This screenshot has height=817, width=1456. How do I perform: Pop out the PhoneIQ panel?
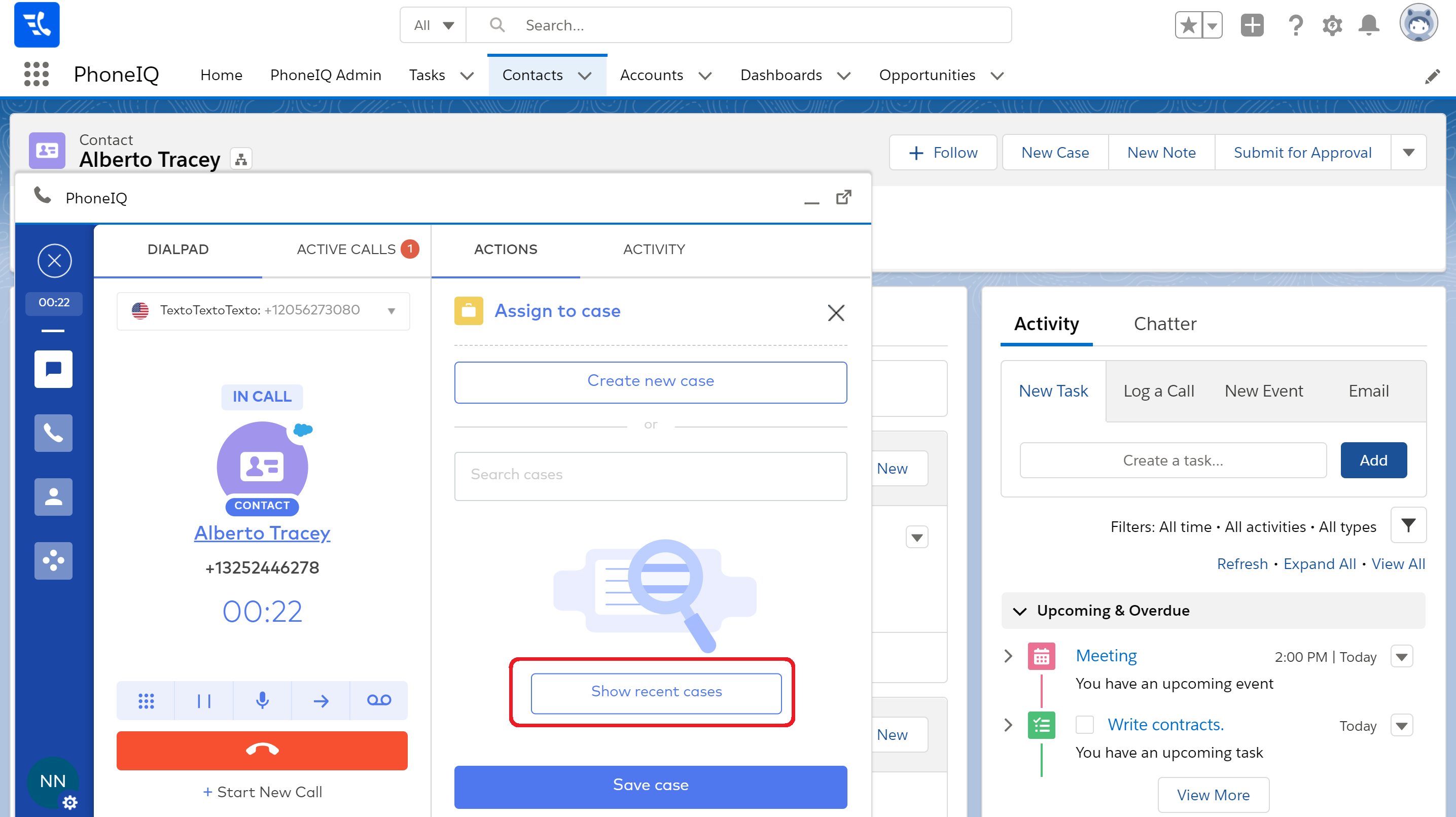[843, 197]
